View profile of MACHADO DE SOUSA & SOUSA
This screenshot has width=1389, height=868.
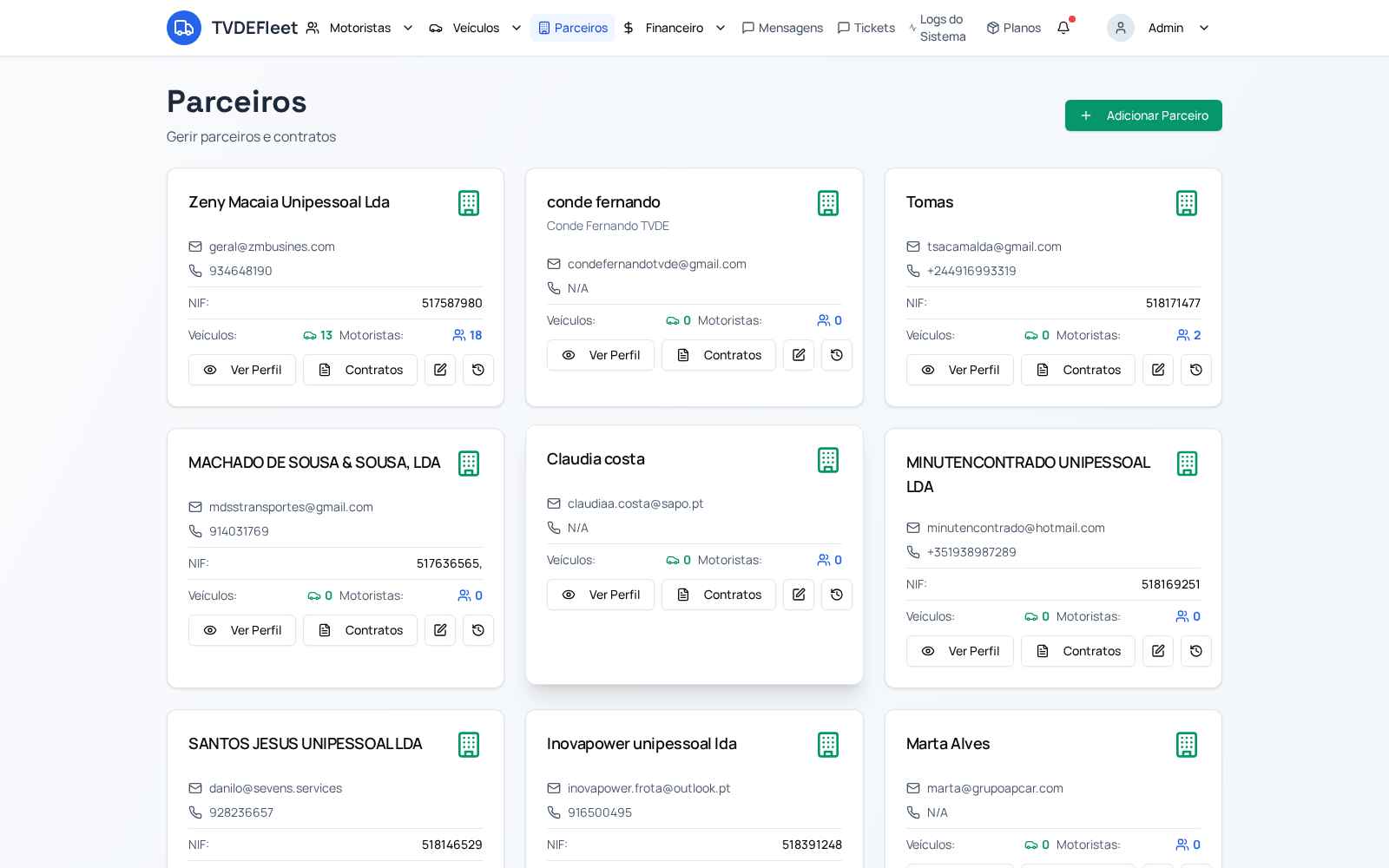point(242,630)
